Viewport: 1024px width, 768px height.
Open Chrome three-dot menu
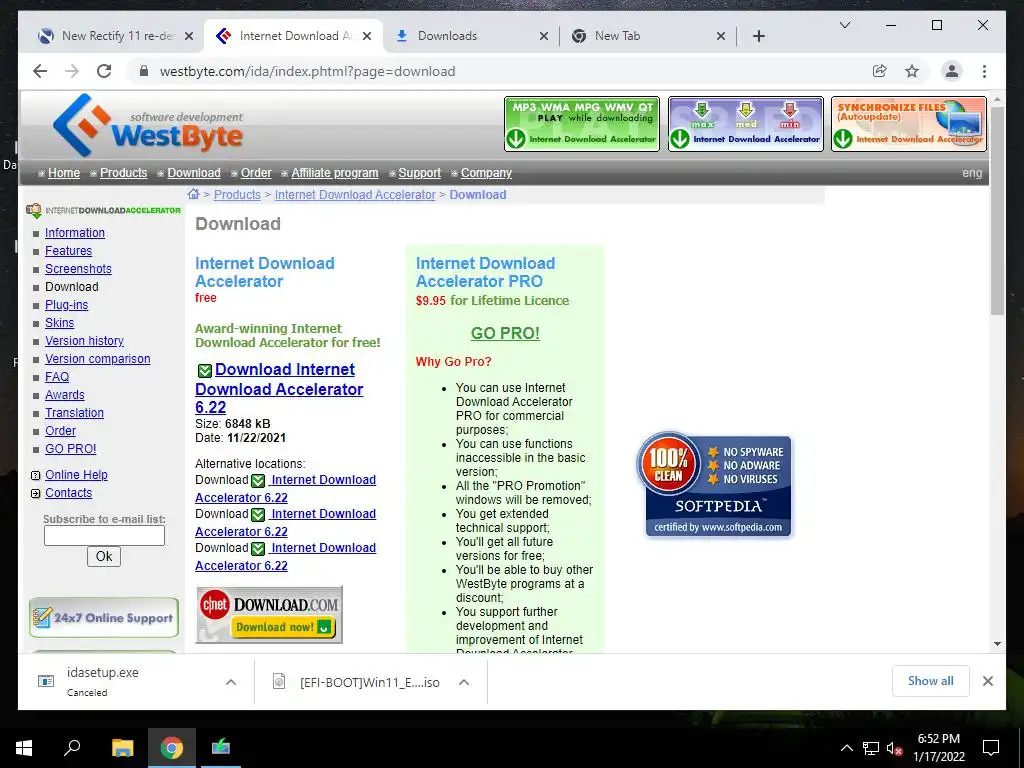[x=984, y=71]
